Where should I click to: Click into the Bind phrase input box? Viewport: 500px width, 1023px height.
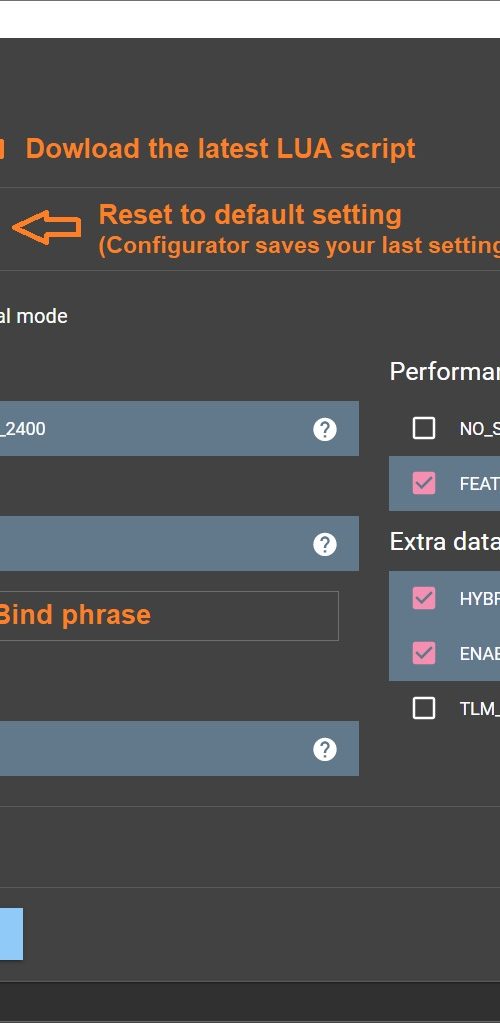[169, 616]
